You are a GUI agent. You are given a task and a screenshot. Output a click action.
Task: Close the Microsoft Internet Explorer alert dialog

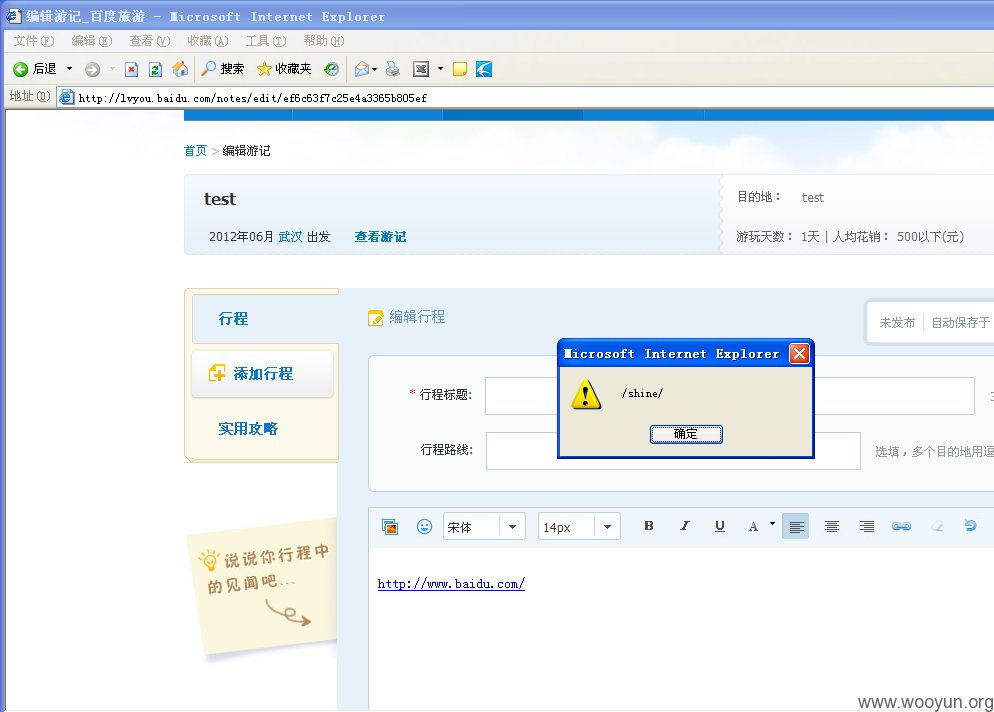pos(799,353)
